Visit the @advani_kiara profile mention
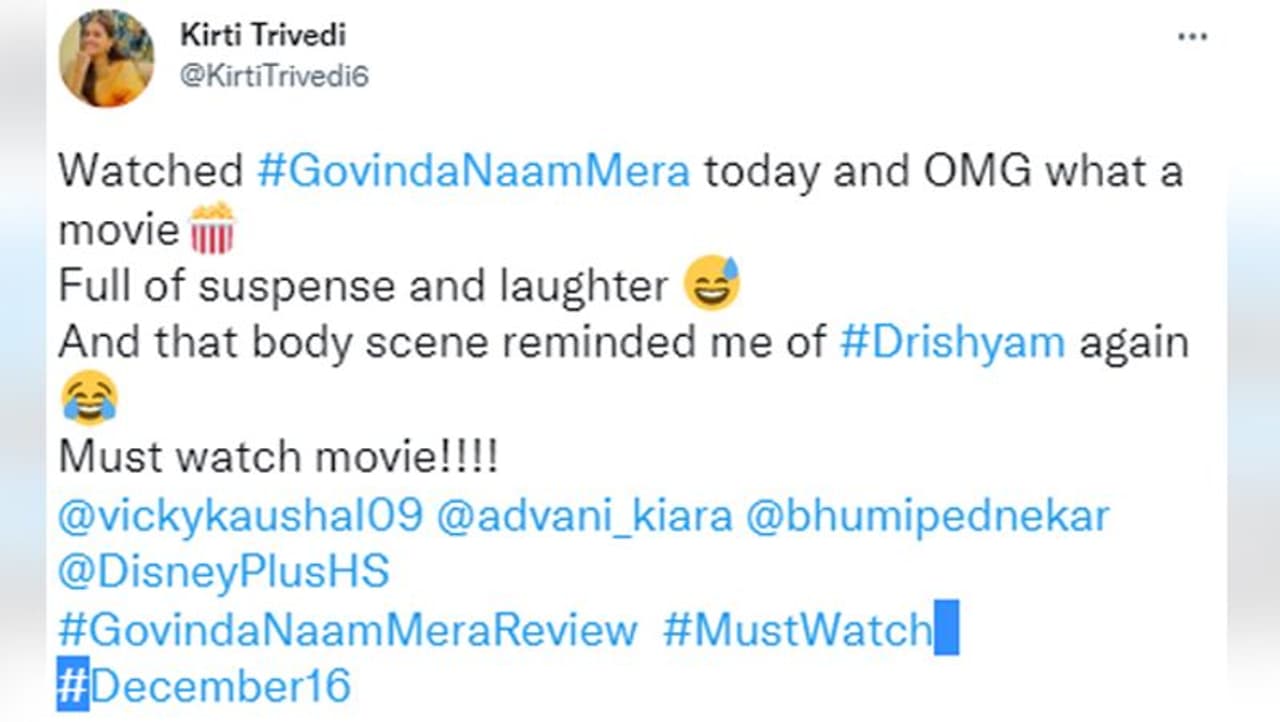This screenshot has height=722, width=1280. 586,516
